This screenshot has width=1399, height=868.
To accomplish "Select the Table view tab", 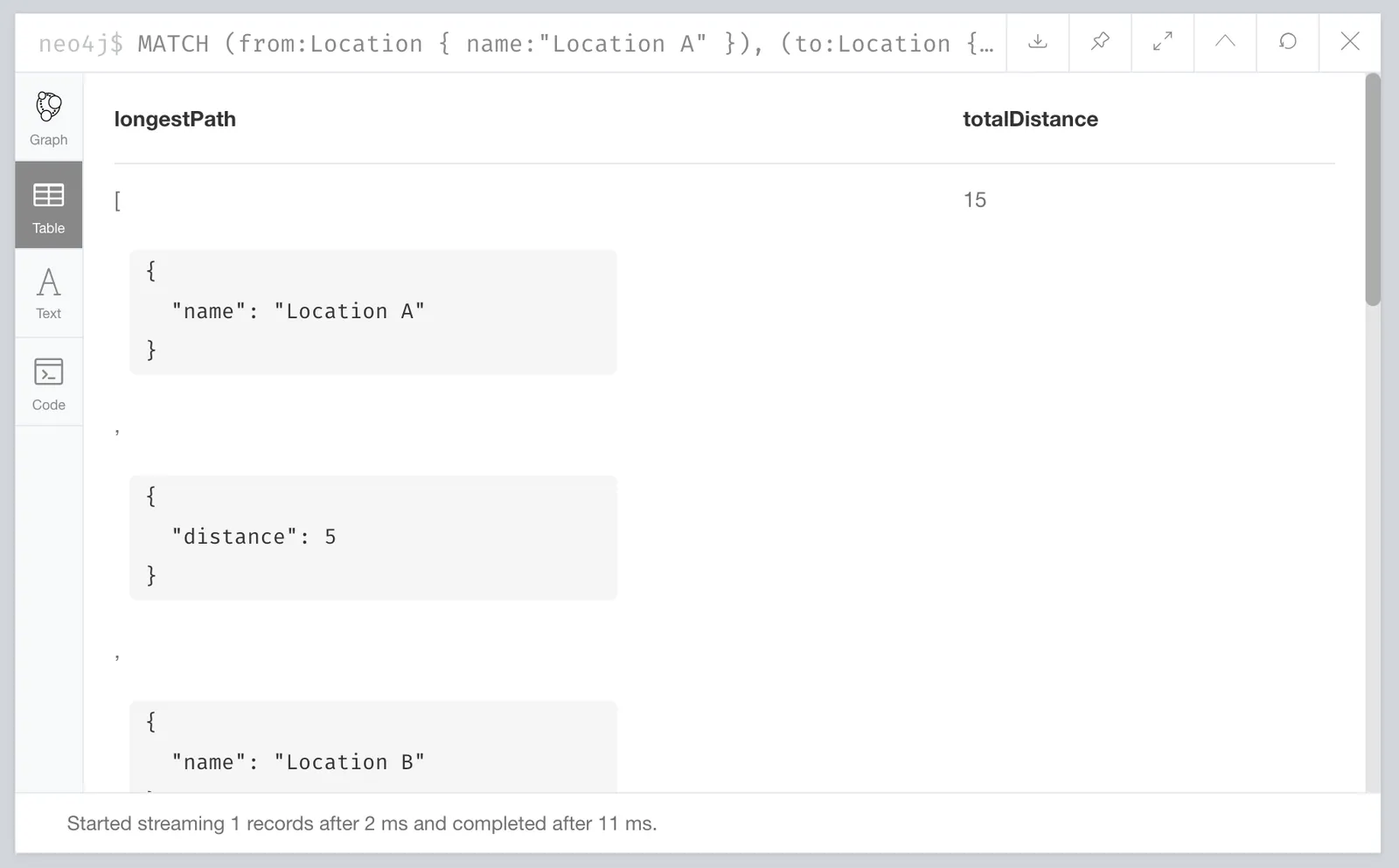I will pos(49,205).
